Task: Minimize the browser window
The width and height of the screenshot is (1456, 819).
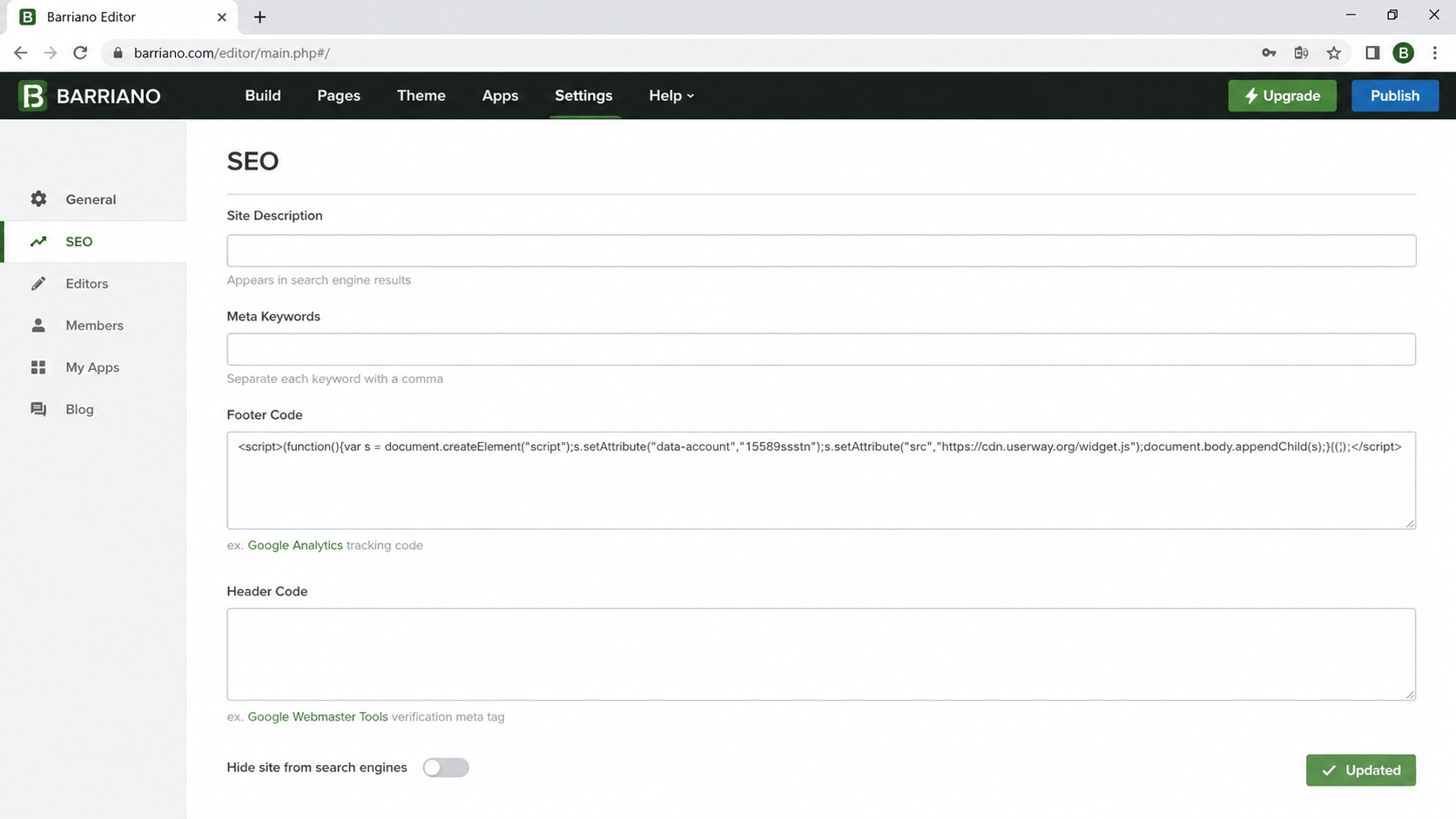Action: click(x=1351, y=15)
